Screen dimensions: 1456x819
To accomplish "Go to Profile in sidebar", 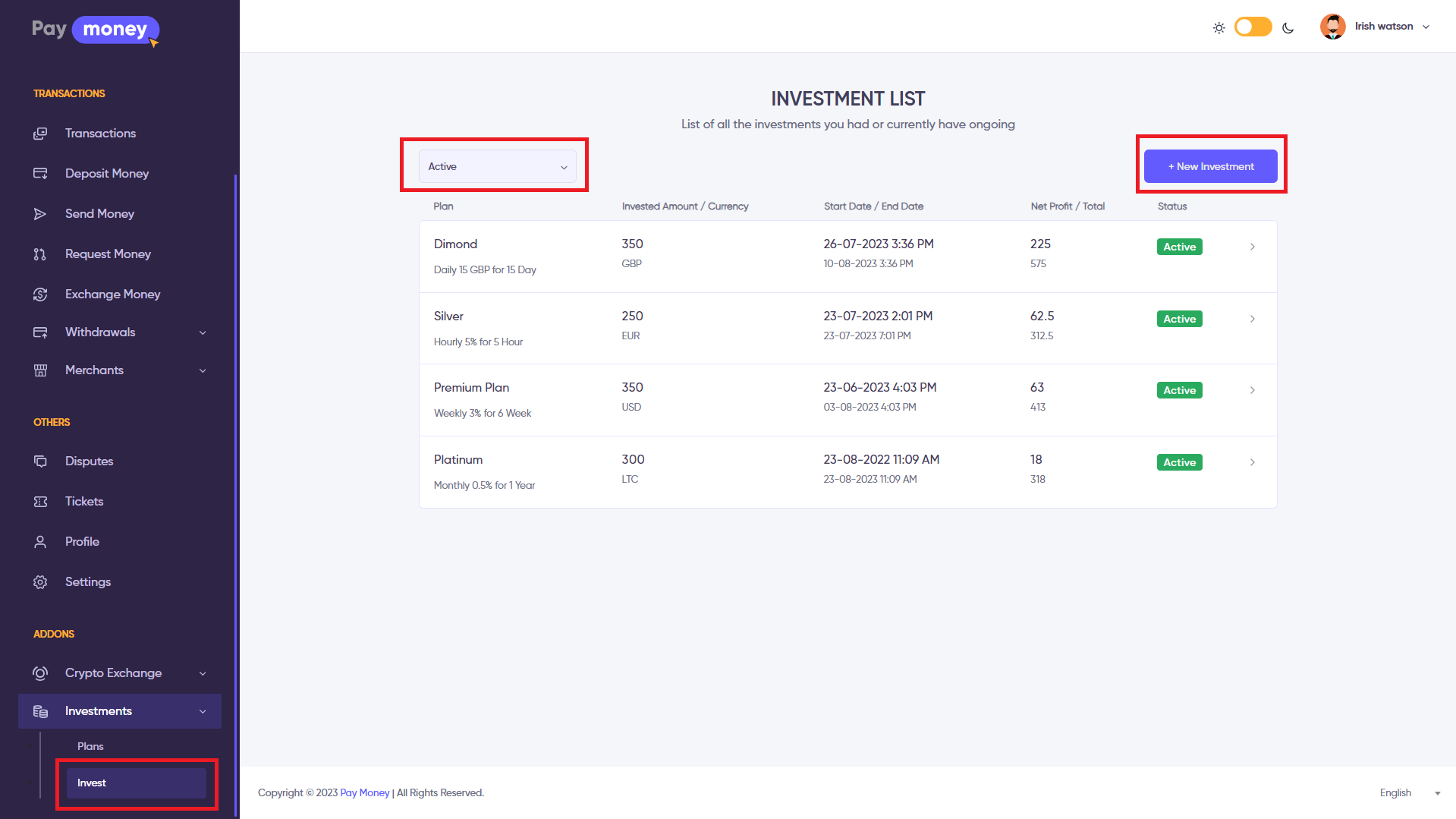I will pyautogui.click(x=82, y=542).
